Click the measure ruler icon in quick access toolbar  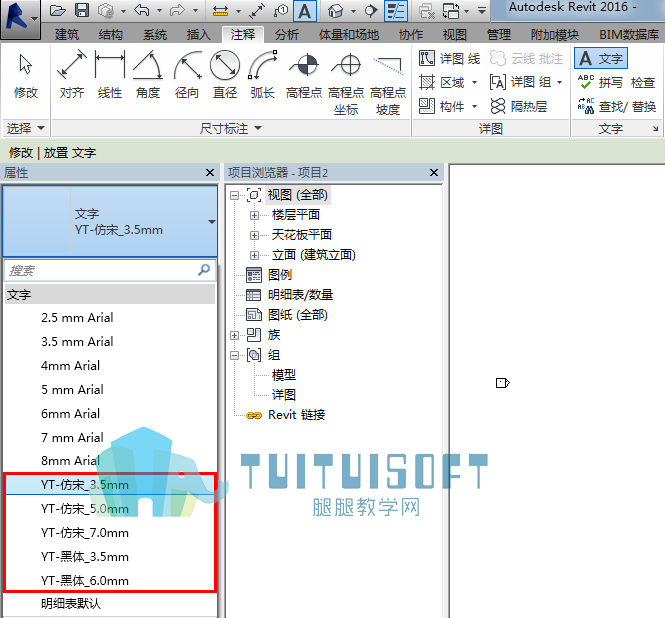click(220, 11)
